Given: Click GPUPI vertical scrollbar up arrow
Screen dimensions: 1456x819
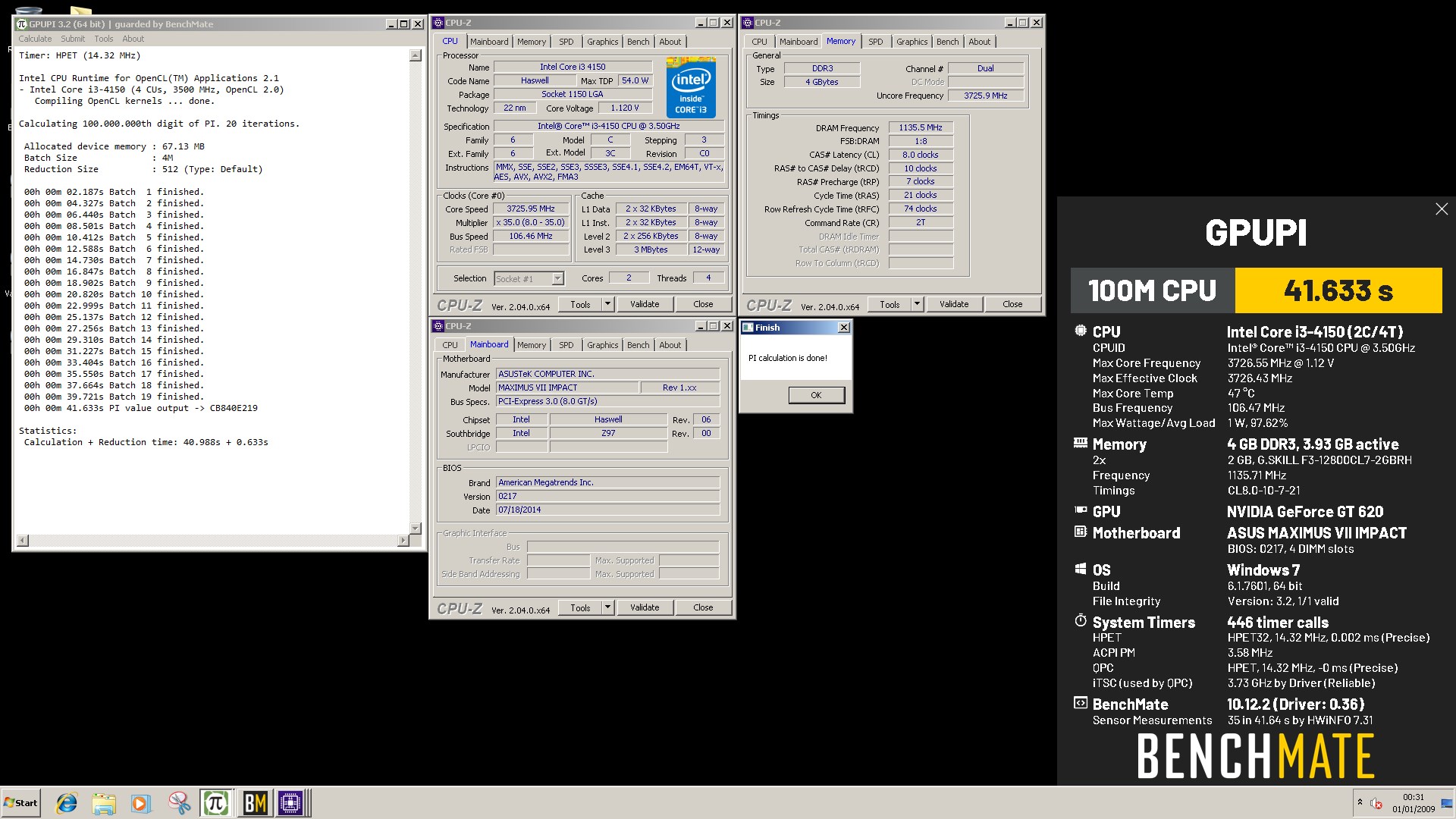Looking at the screenshot, I should coord(415,55).
